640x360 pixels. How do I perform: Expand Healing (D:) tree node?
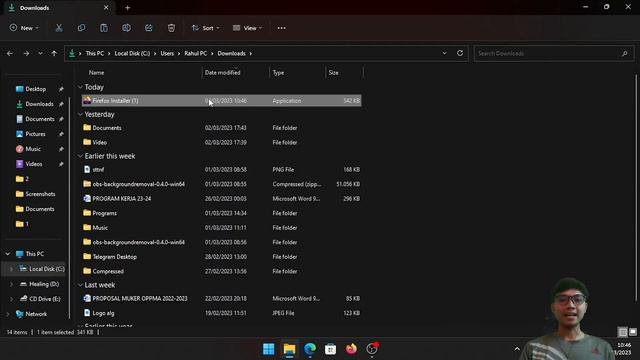click(x=11, y=284)
